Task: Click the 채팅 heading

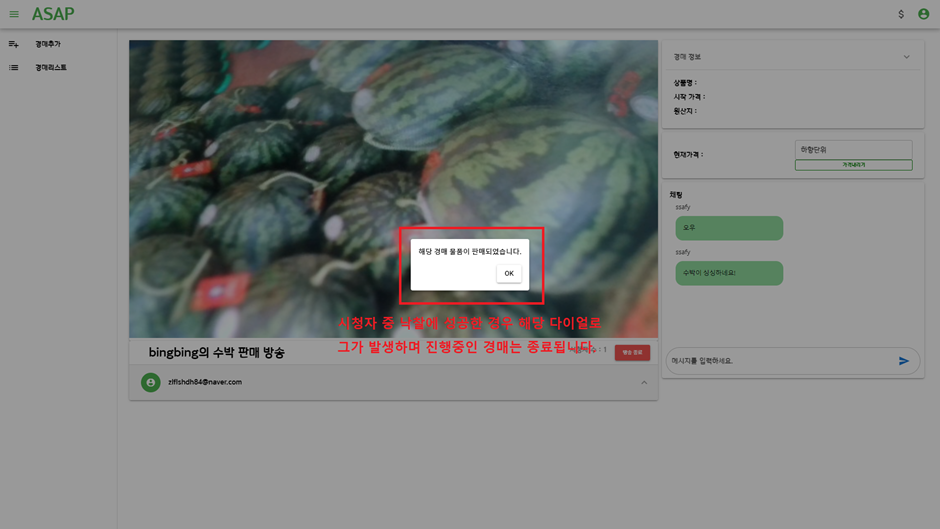Action: coord(676,195)
